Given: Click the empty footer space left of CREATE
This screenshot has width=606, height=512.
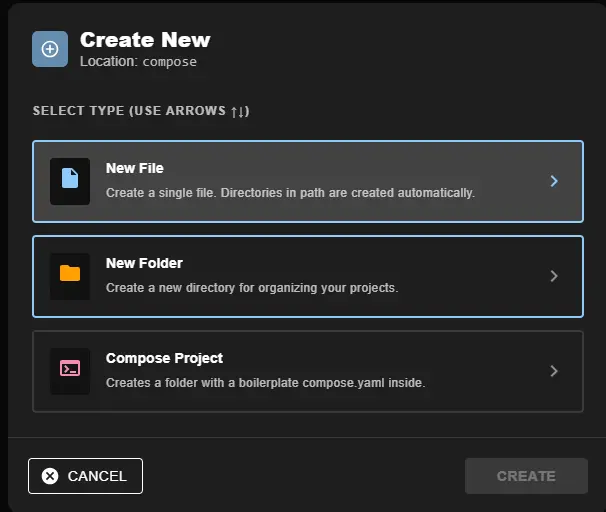Looking at the screenshot, I should [x=300, y=476].
